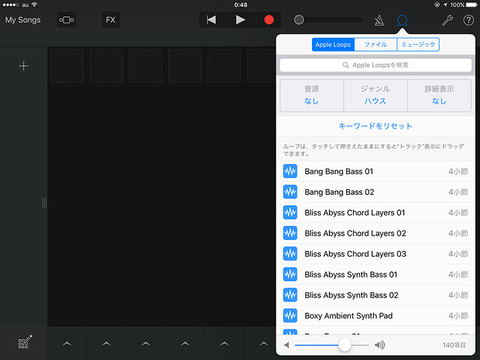Viewport: 480px width, 360px height.
Task: Preview Bliss Abyss Synth Bass 02 icon
Action: (x=290, y=295)
